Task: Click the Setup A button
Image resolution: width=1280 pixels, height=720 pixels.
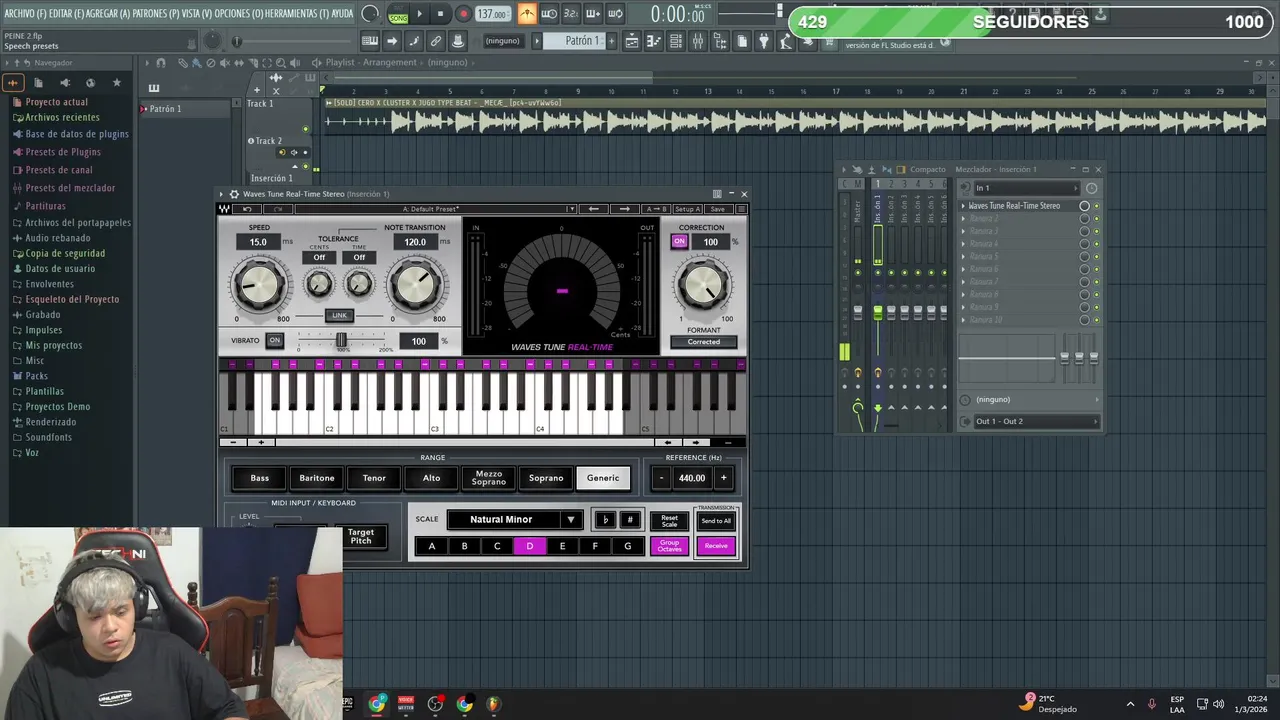Action: [687, 209]
